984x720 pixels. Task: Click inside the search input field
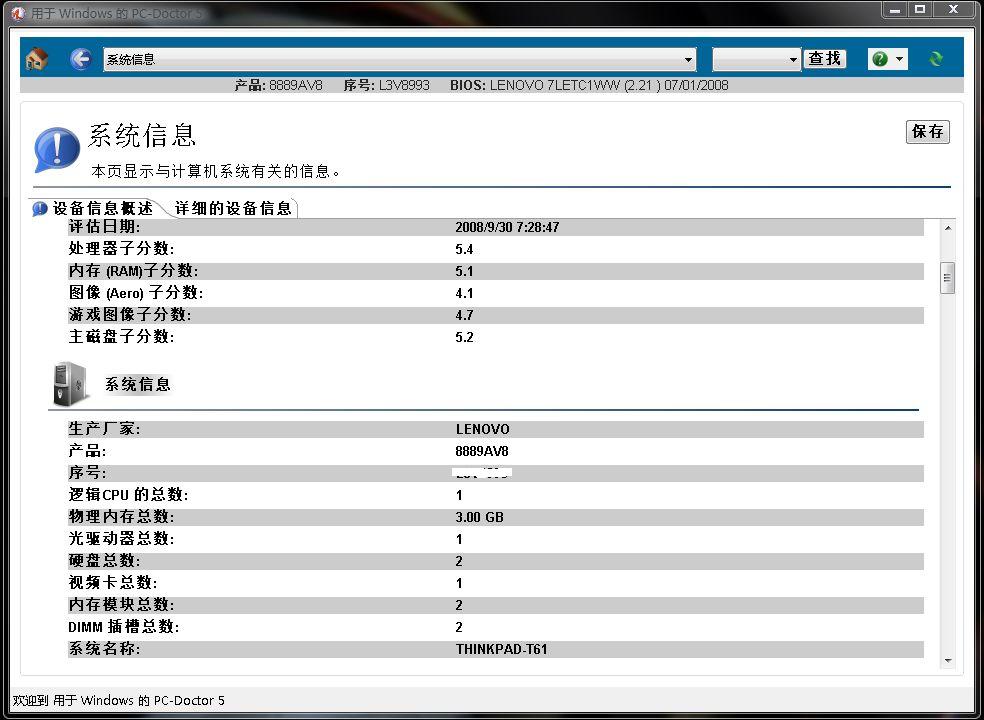pos(750,60)
